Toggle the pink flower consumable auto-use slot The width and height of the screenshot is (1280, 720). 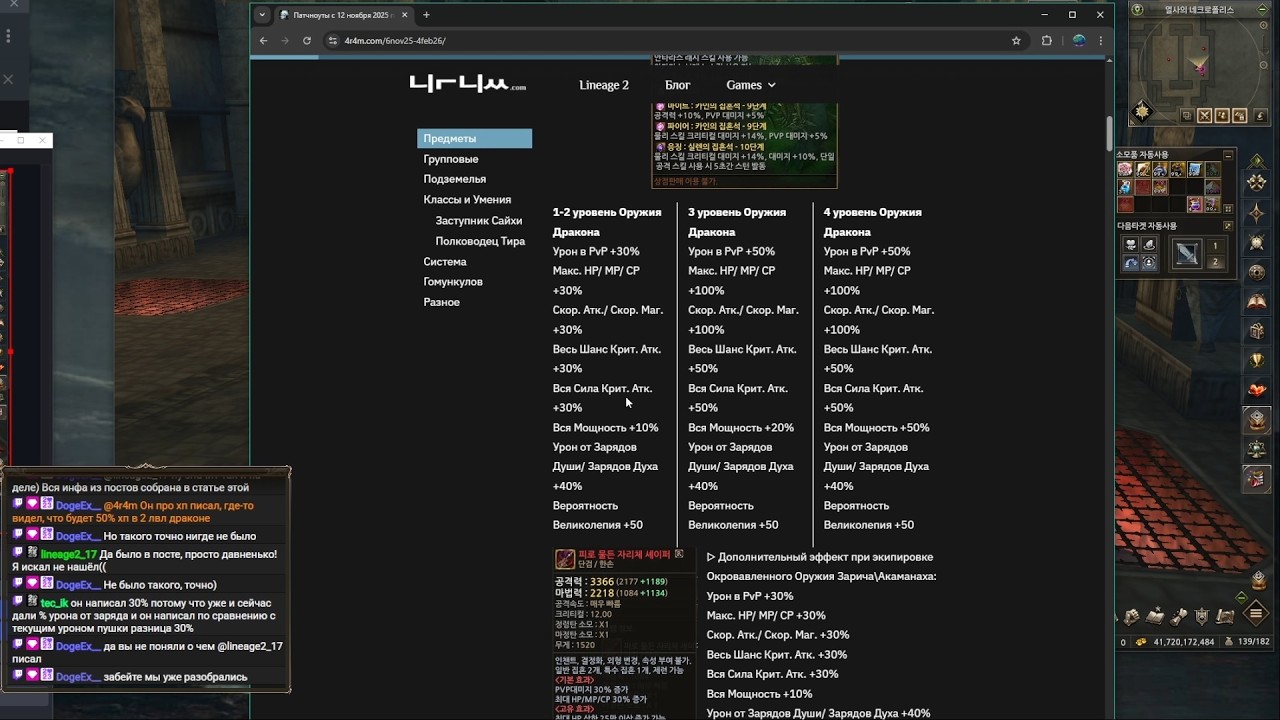[x=1126, y=170]
